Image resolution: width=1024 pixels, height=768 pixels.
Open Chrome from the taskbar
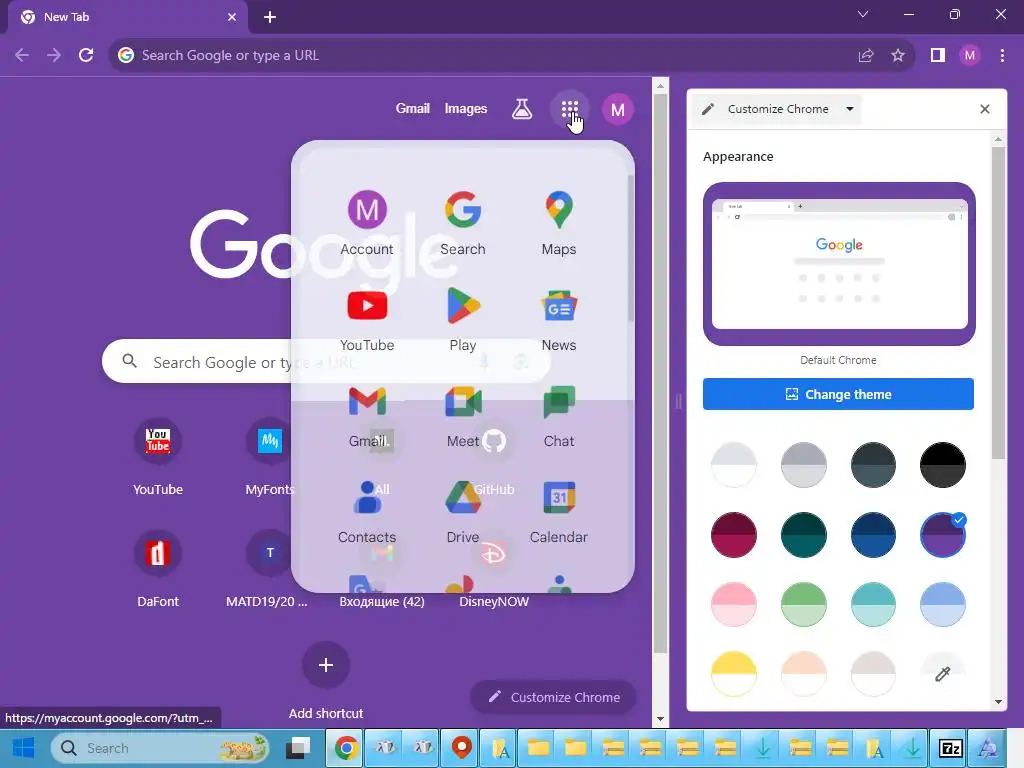tap(346, 748)
